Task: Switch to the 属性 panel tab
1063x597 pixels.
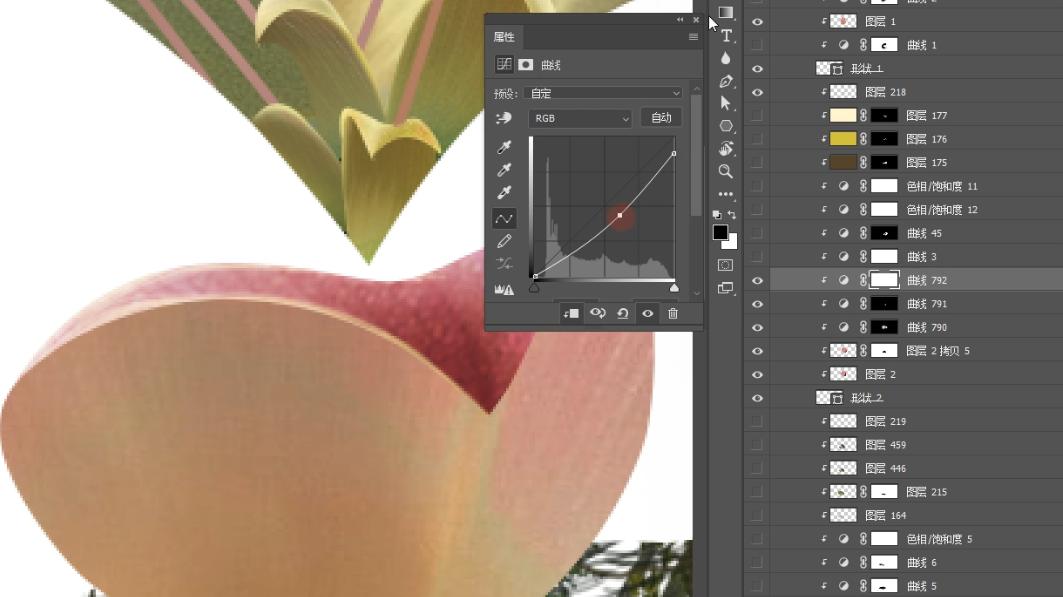Action: pos(504,37)
